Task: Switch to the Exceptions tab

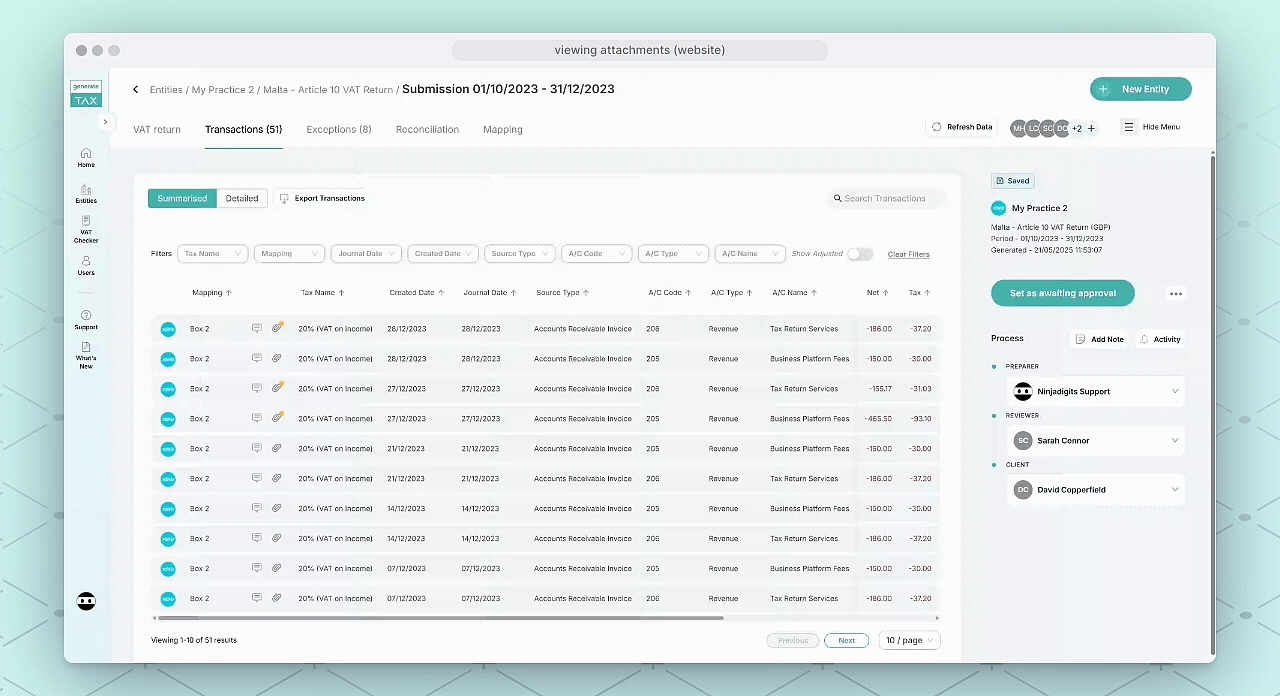Action: click(340, 129)
